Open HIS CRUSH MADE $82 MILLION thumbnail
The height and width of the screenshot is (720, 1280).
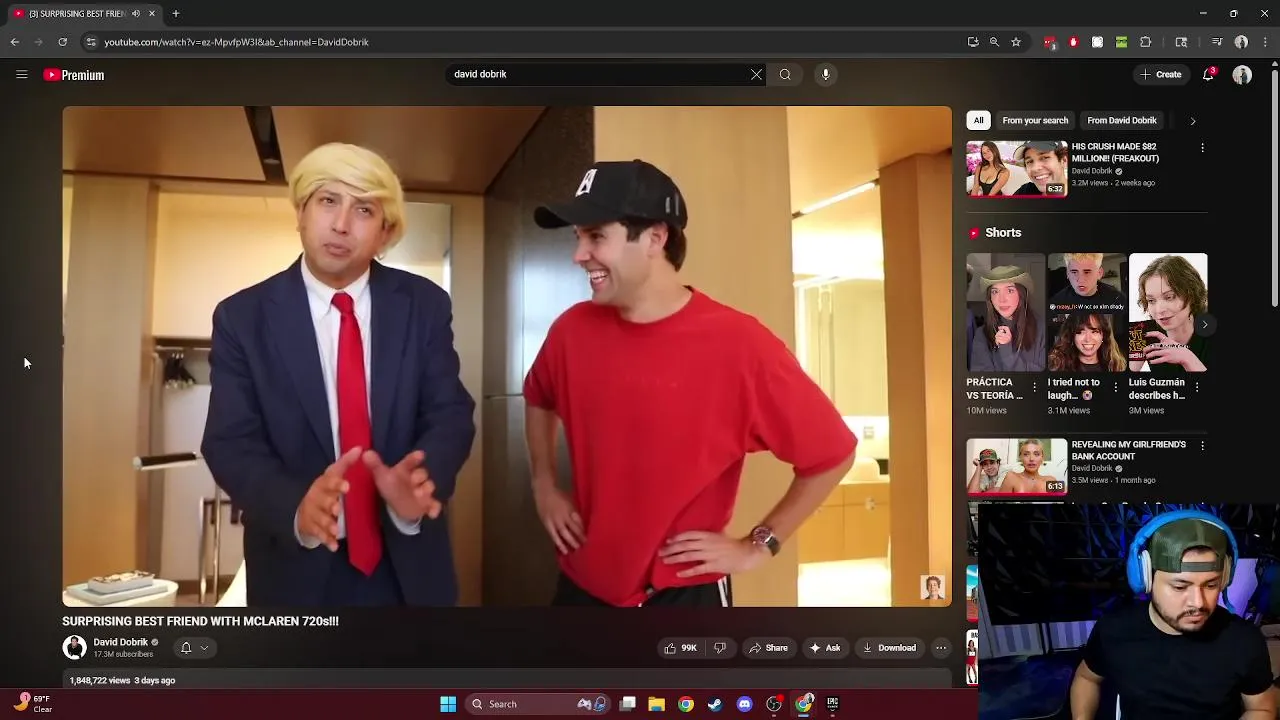click(x=1016, y=168)
